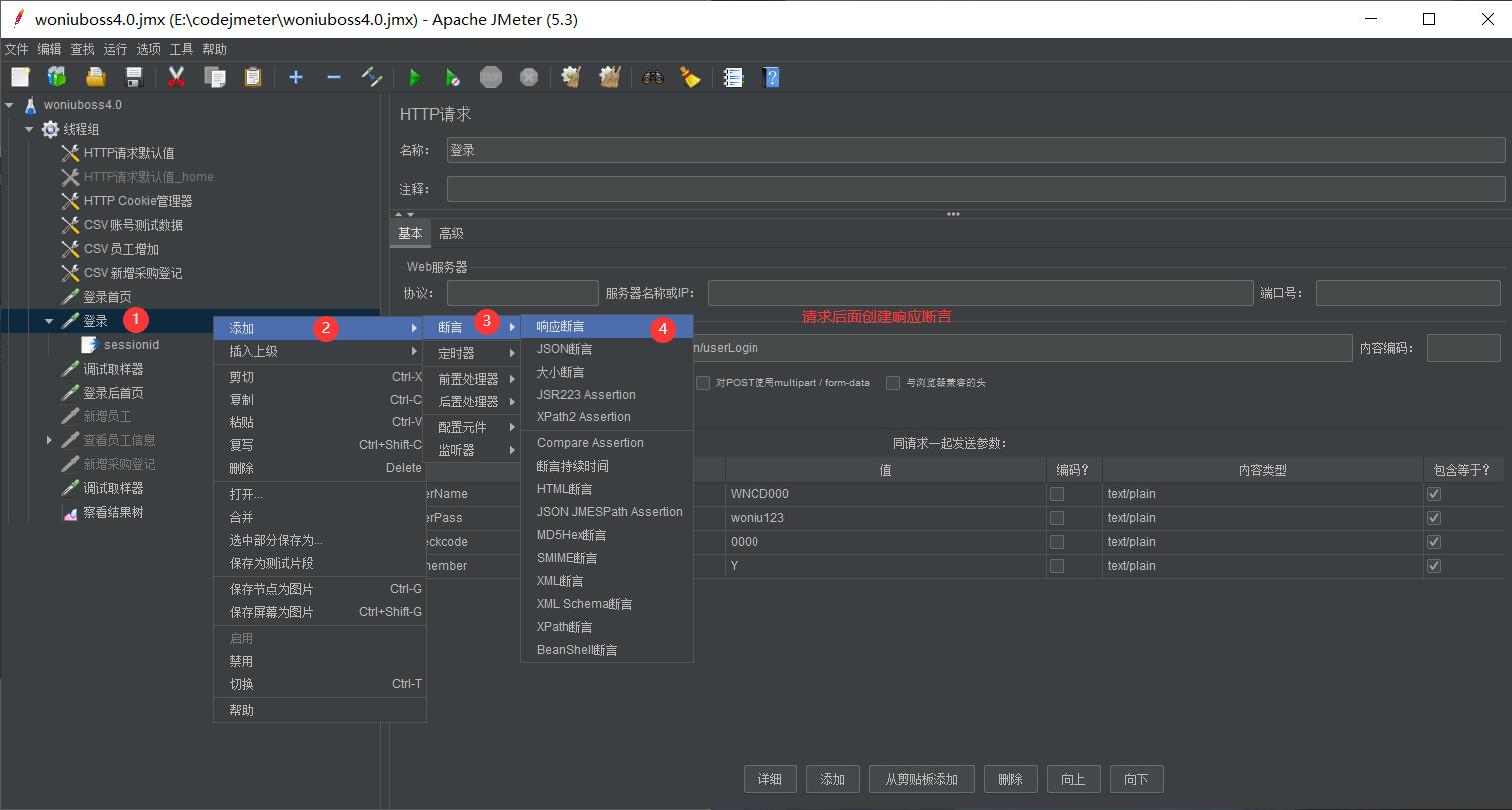Click 从剪贴板添加 button
1512x810 pixels.
(x=921, y=779)
